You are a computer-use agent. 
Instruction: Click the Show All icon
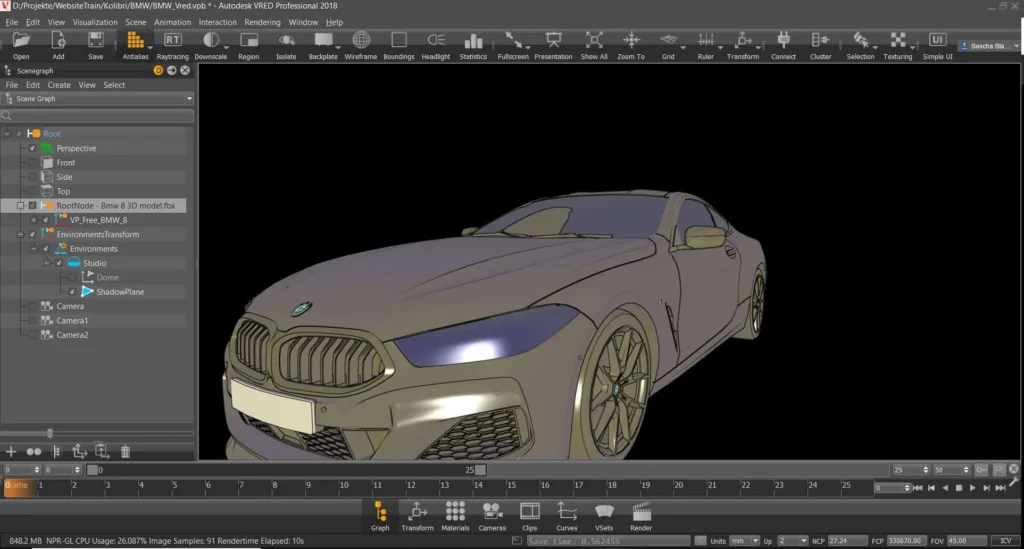594,40
